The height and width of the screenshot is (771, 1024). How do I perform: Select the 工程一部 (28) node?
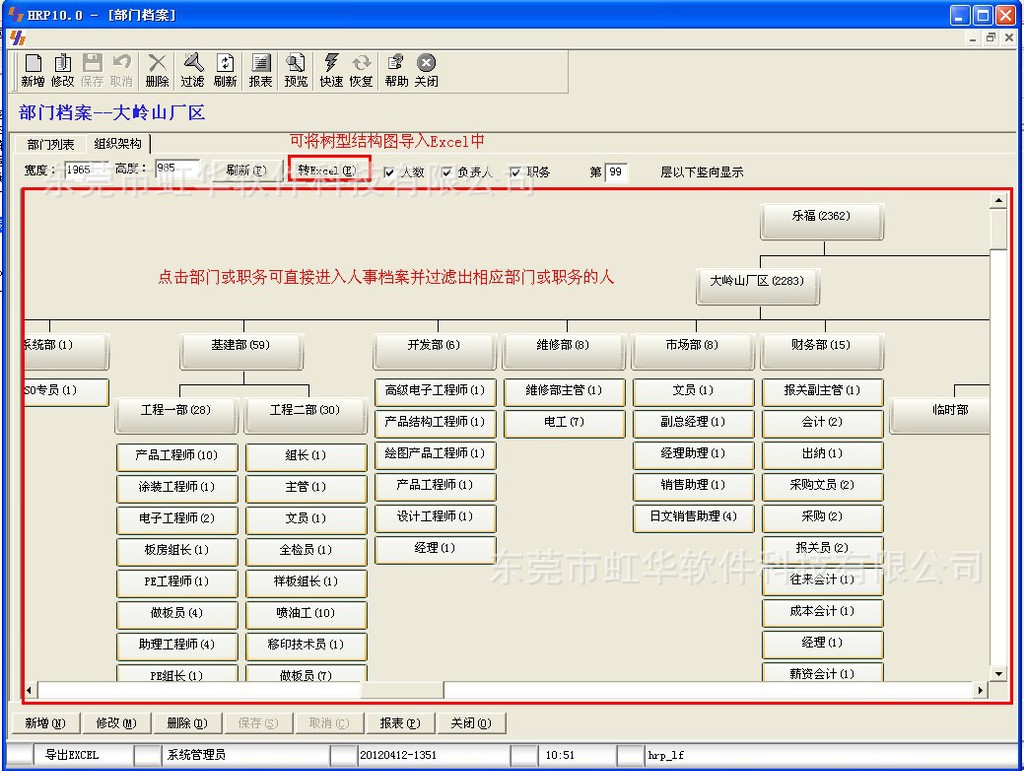[176, 410]
